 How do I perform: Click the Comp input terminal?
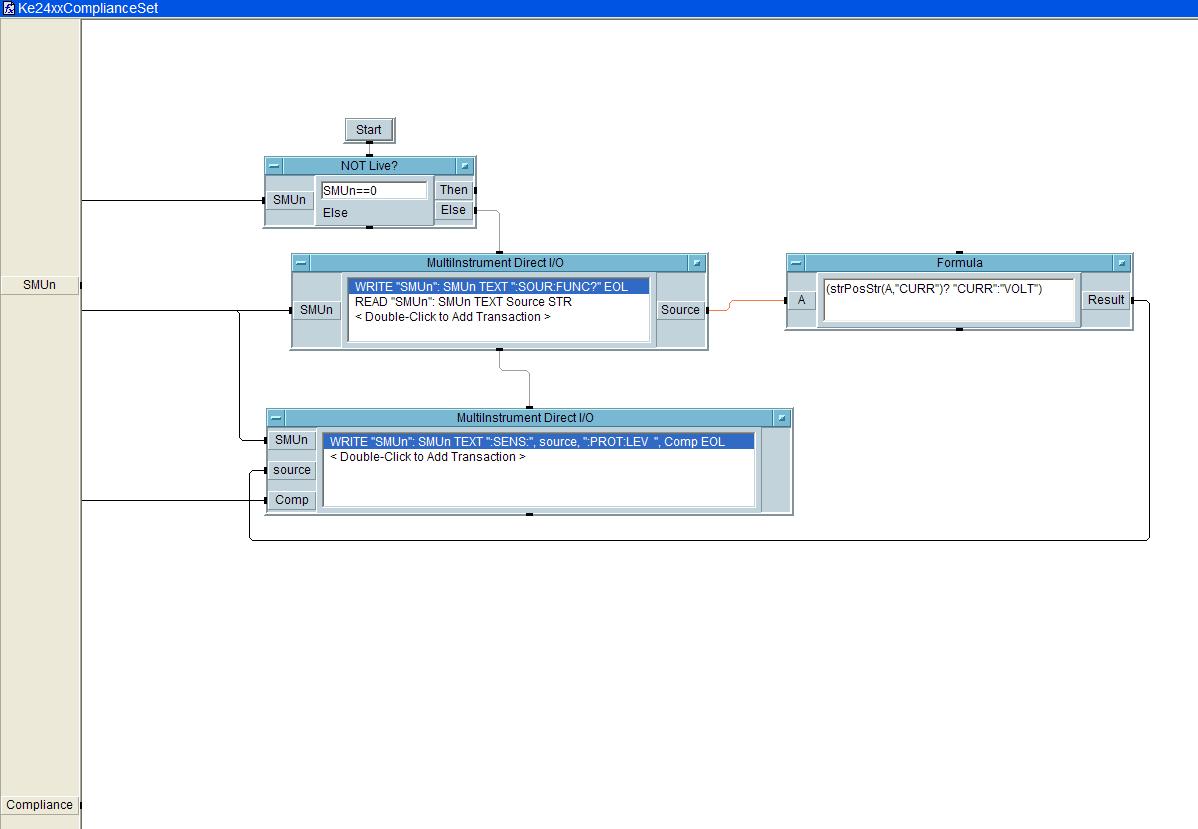pos(291,500)
